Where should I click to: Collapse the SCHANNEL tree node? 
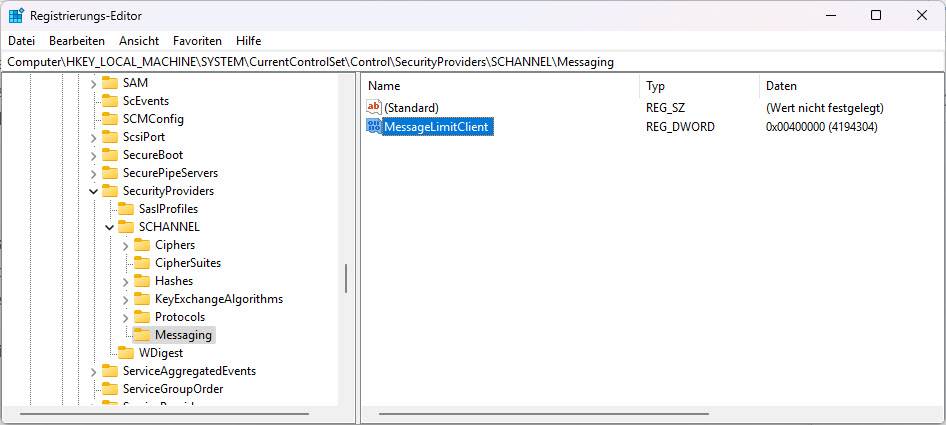(109, 227)
